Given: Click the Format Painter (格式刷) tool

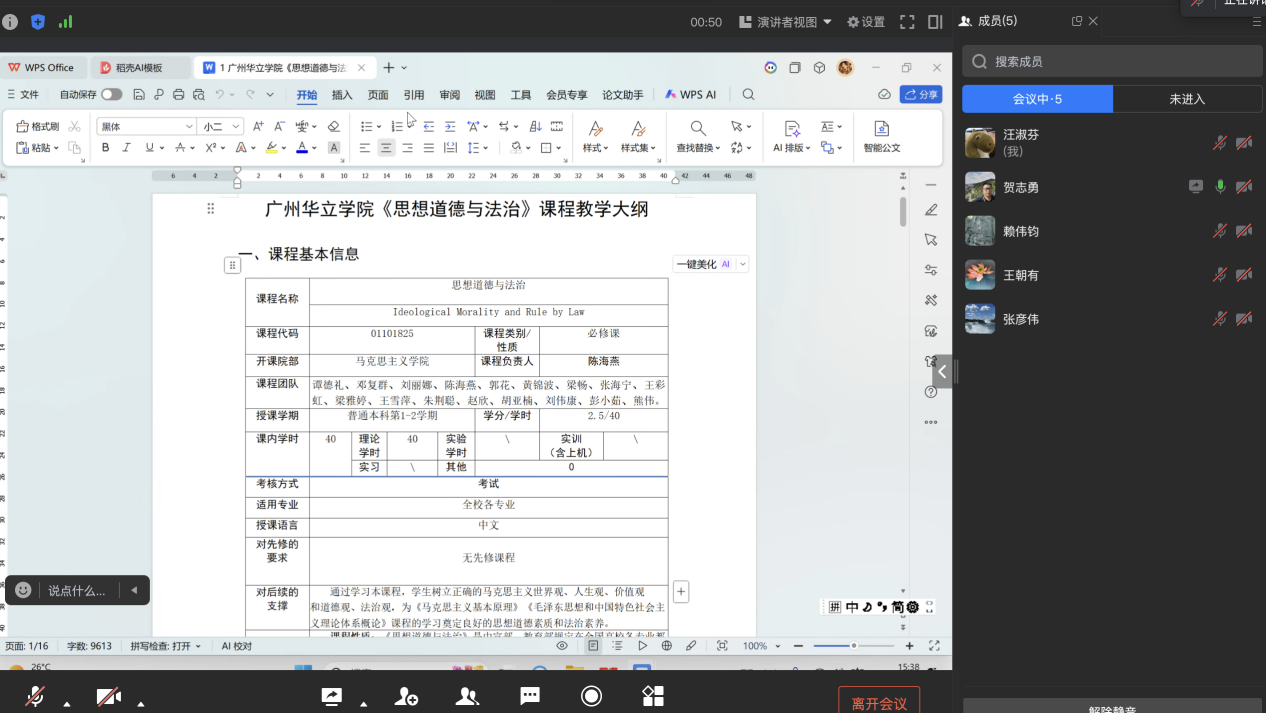Looking at the screenshot, I should tap(38, 127).
